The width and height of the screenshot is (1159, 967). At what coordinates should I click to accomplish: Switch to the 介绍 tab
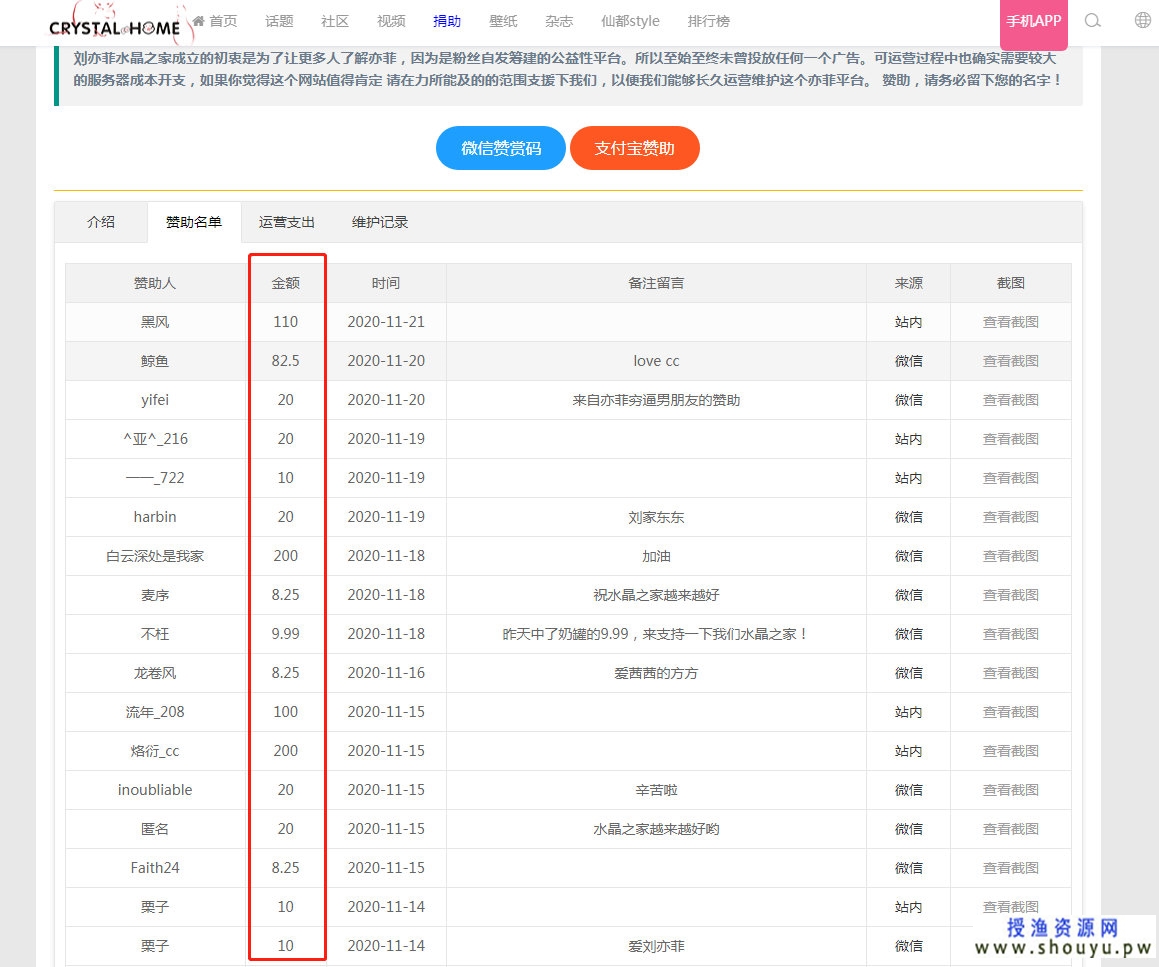tap(101, 222)
